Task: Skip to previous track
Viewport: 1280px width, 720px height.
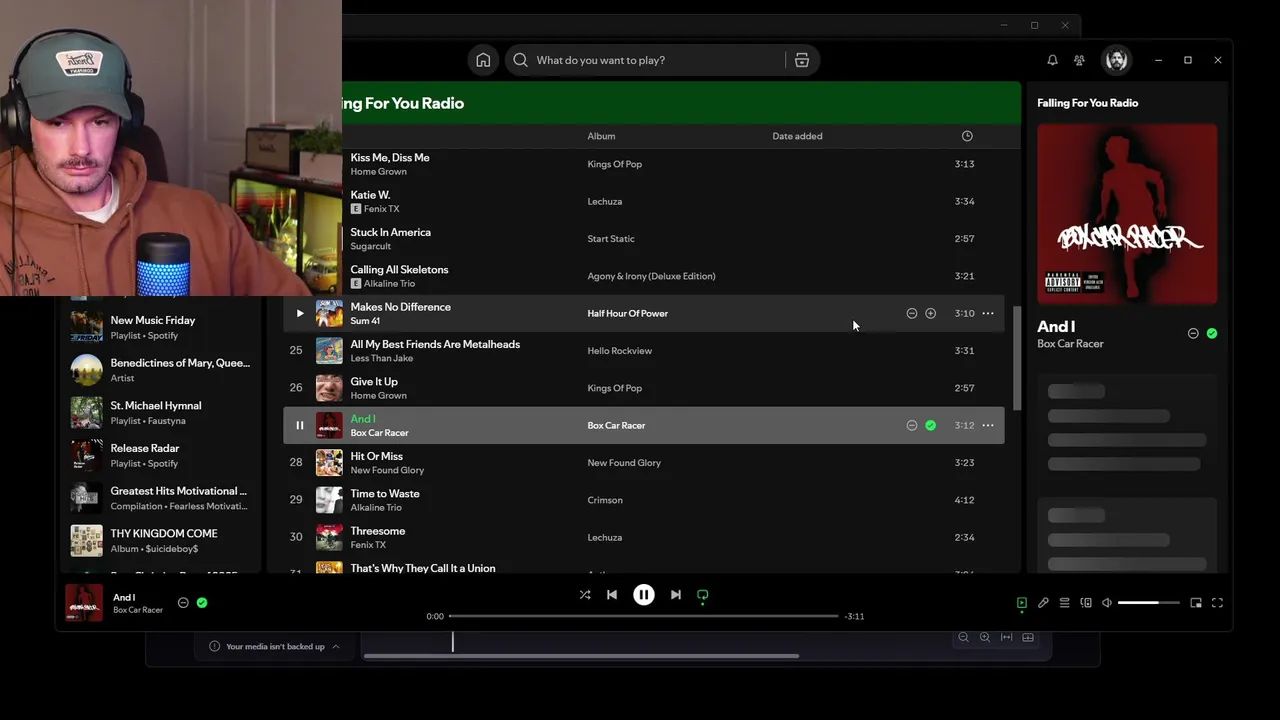Action: click(x=612, y=595)
